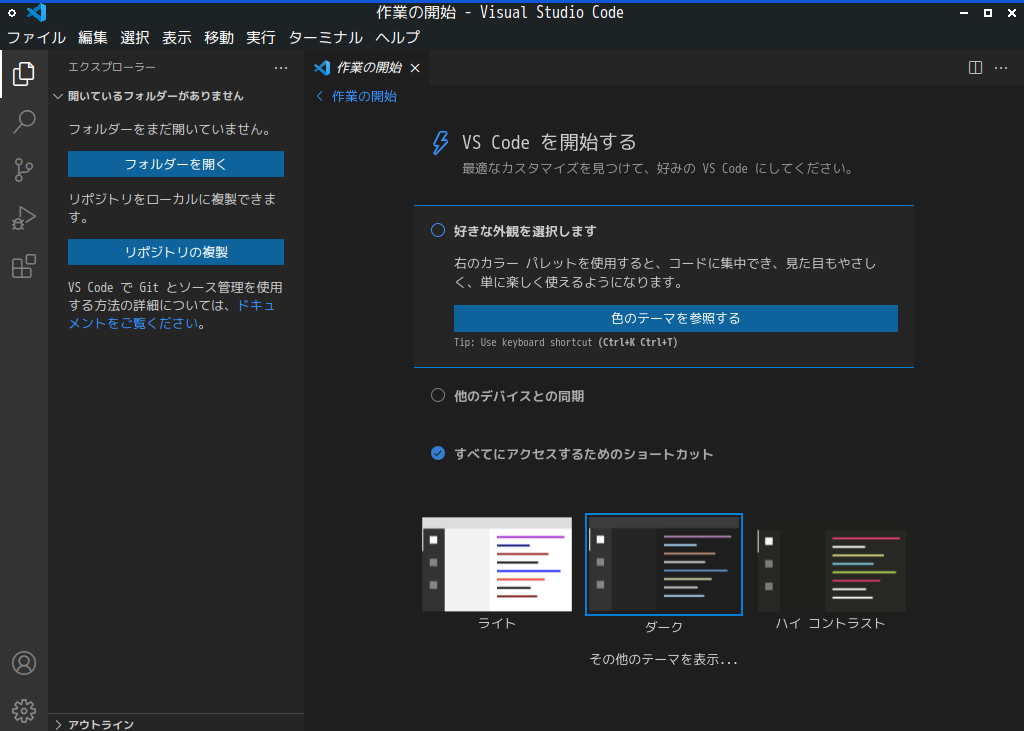Close the 作業の開始 tab
The image size is (1024, 731).
[415, 68]
